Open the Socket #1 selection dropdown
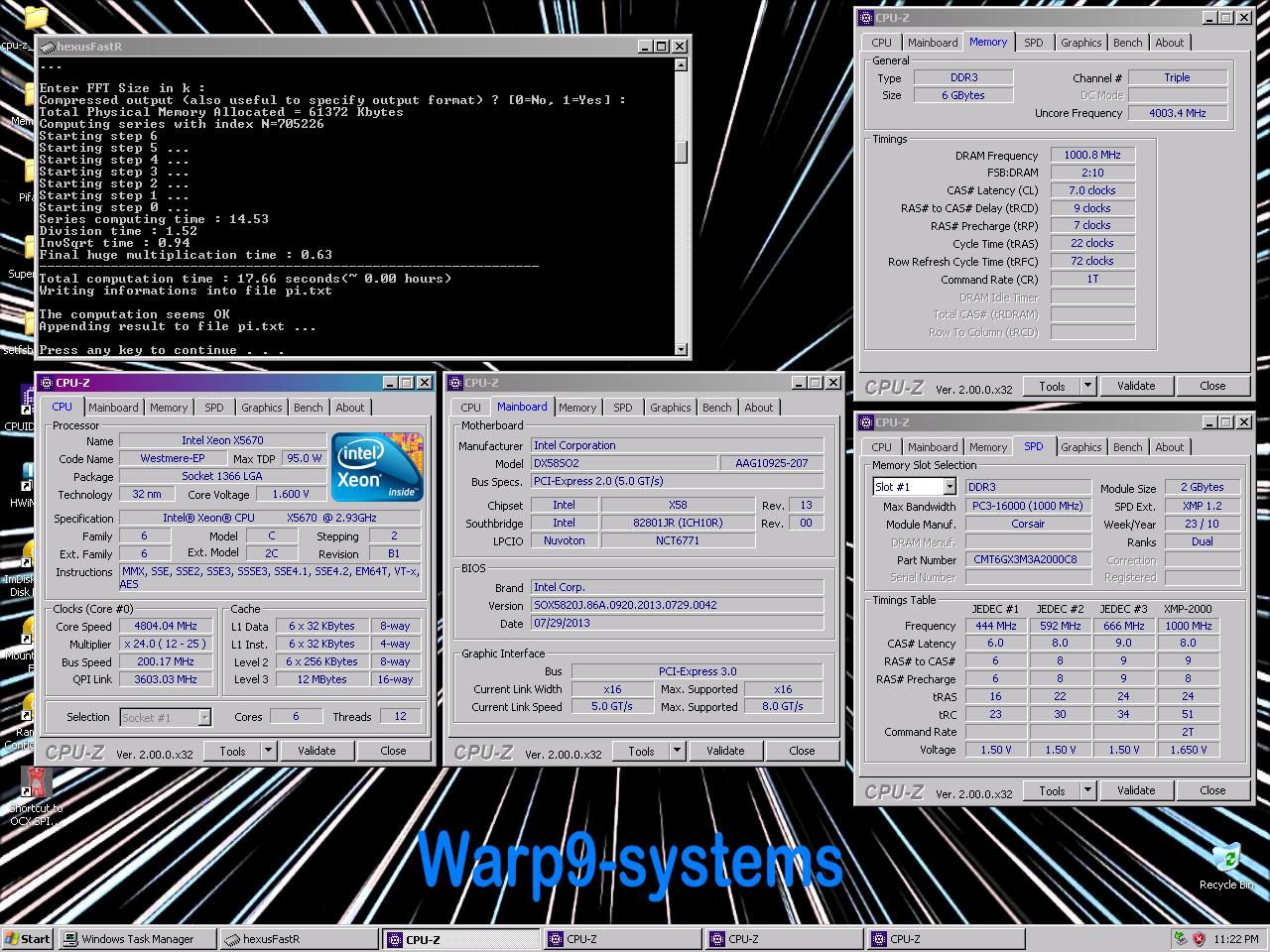Viewport: 1270px width, 952px height. pos(204,717)
